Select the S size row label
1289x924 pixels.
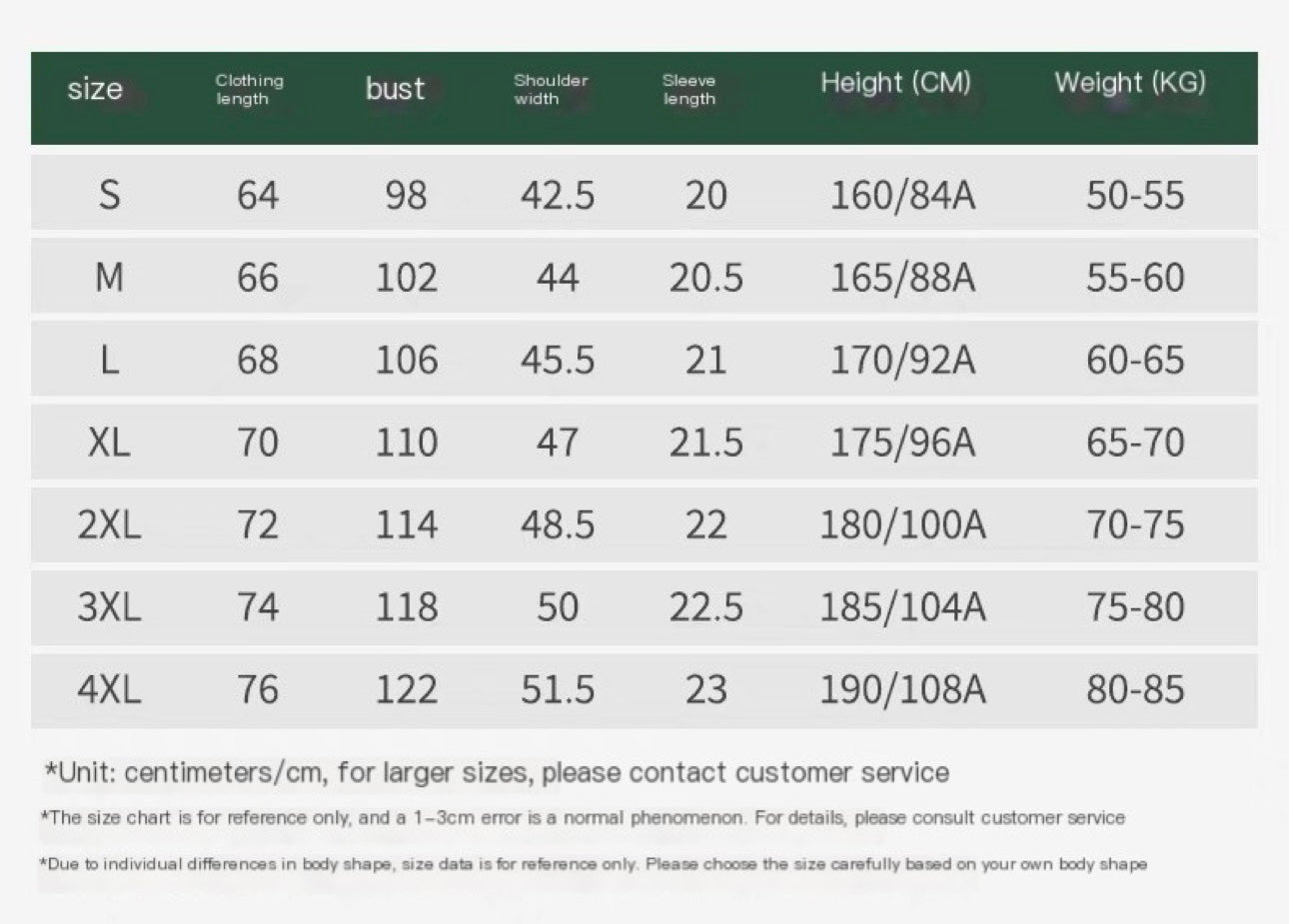click(109, 194)
